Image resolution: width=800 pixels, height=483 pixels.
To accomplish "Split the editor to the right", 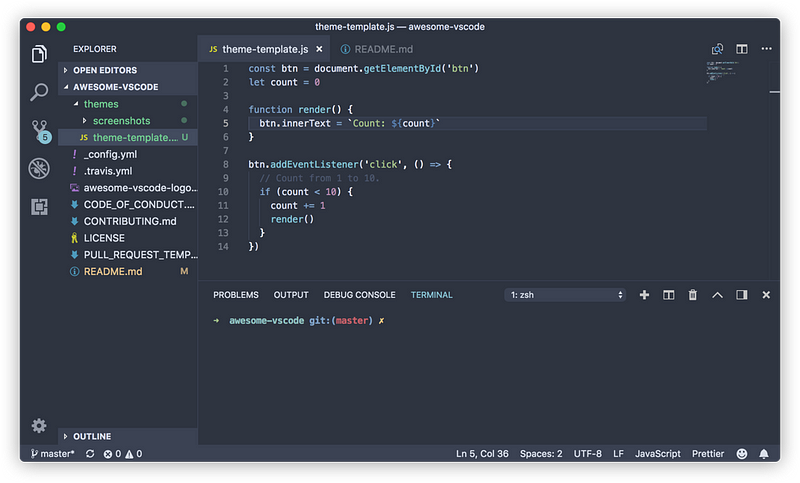I will (x=741, y=49).
